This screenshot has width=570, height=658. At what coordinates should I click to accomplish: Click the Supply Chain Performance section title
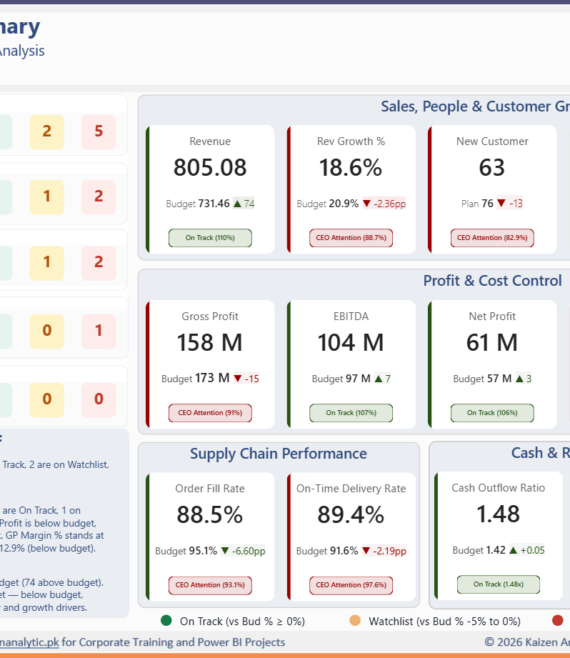(x=278, y=454)
